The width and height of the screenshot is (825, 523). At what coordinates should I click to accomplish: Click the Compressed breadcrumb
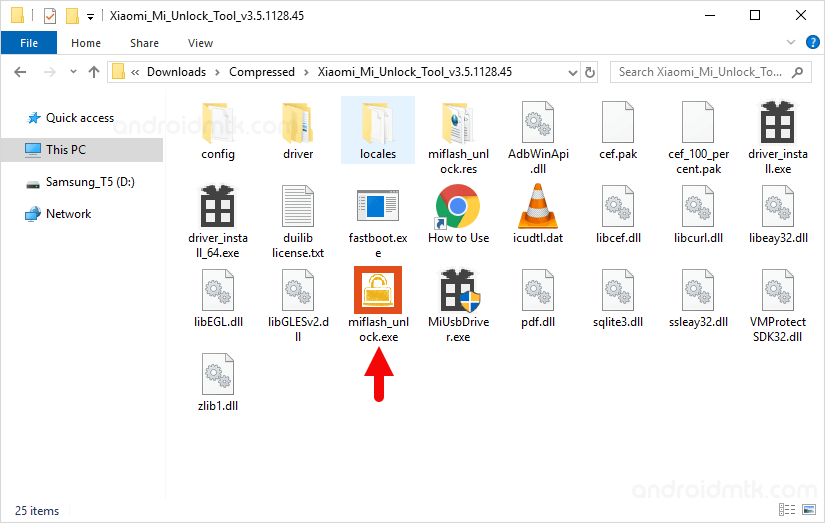coord(261,72)
